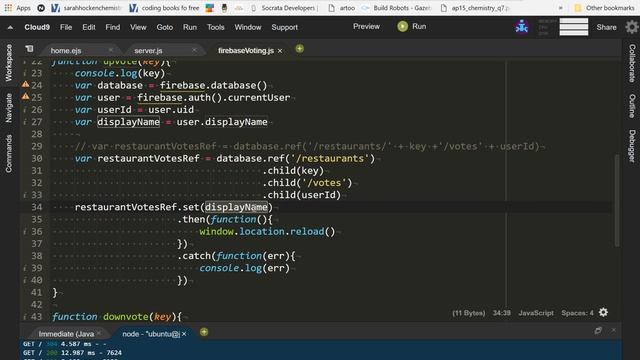640x360 pixels.
Task: Click the 34:38 cursor position indicator
Action: click(502, 313)
